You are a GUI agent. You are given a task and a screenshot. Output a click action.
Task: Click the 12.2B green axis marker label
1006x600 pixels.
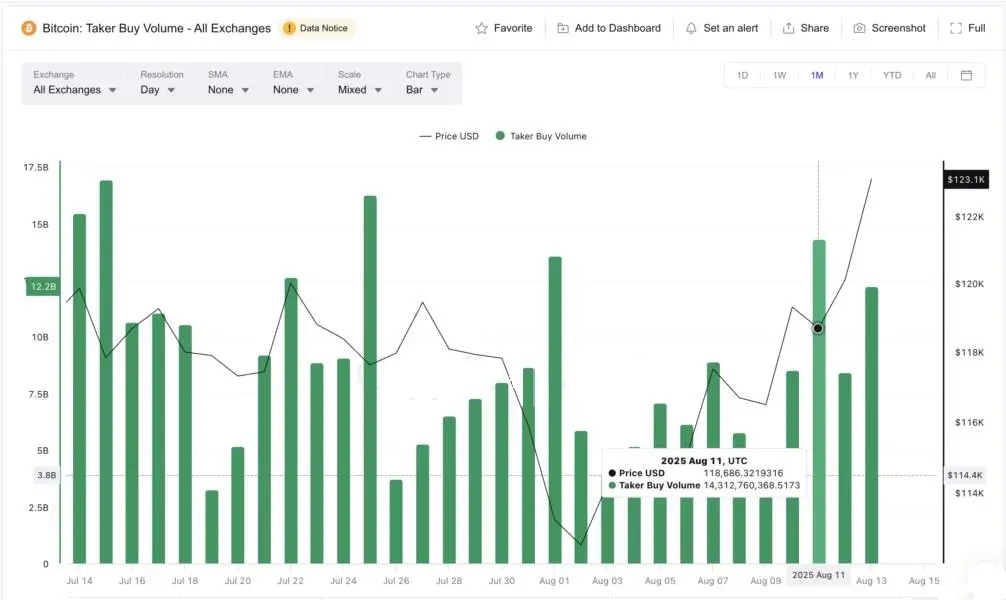click(x=43, y=286)
